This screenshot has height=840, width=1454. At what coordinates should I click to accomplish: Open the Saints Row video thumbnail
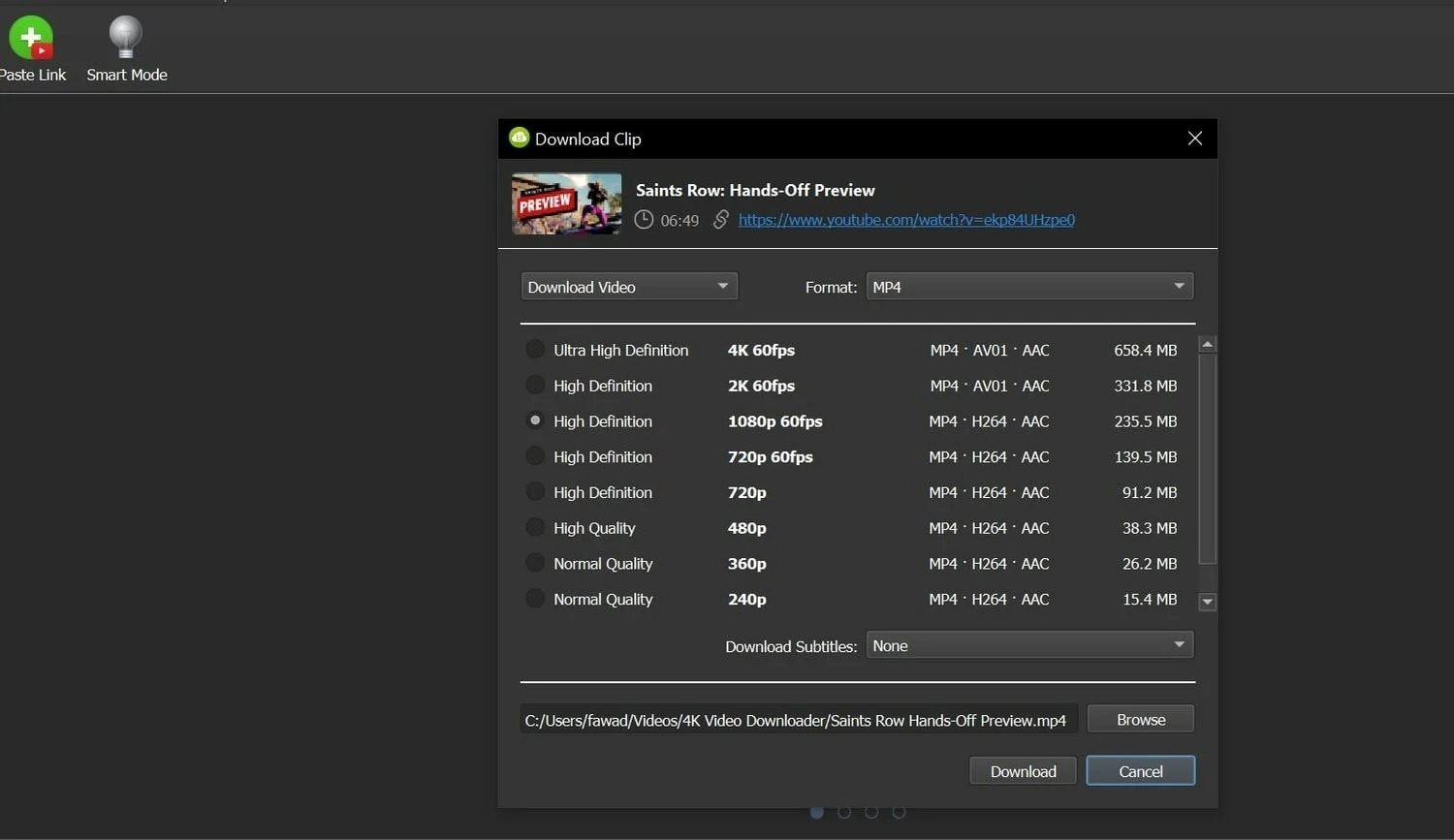point(567,203)
